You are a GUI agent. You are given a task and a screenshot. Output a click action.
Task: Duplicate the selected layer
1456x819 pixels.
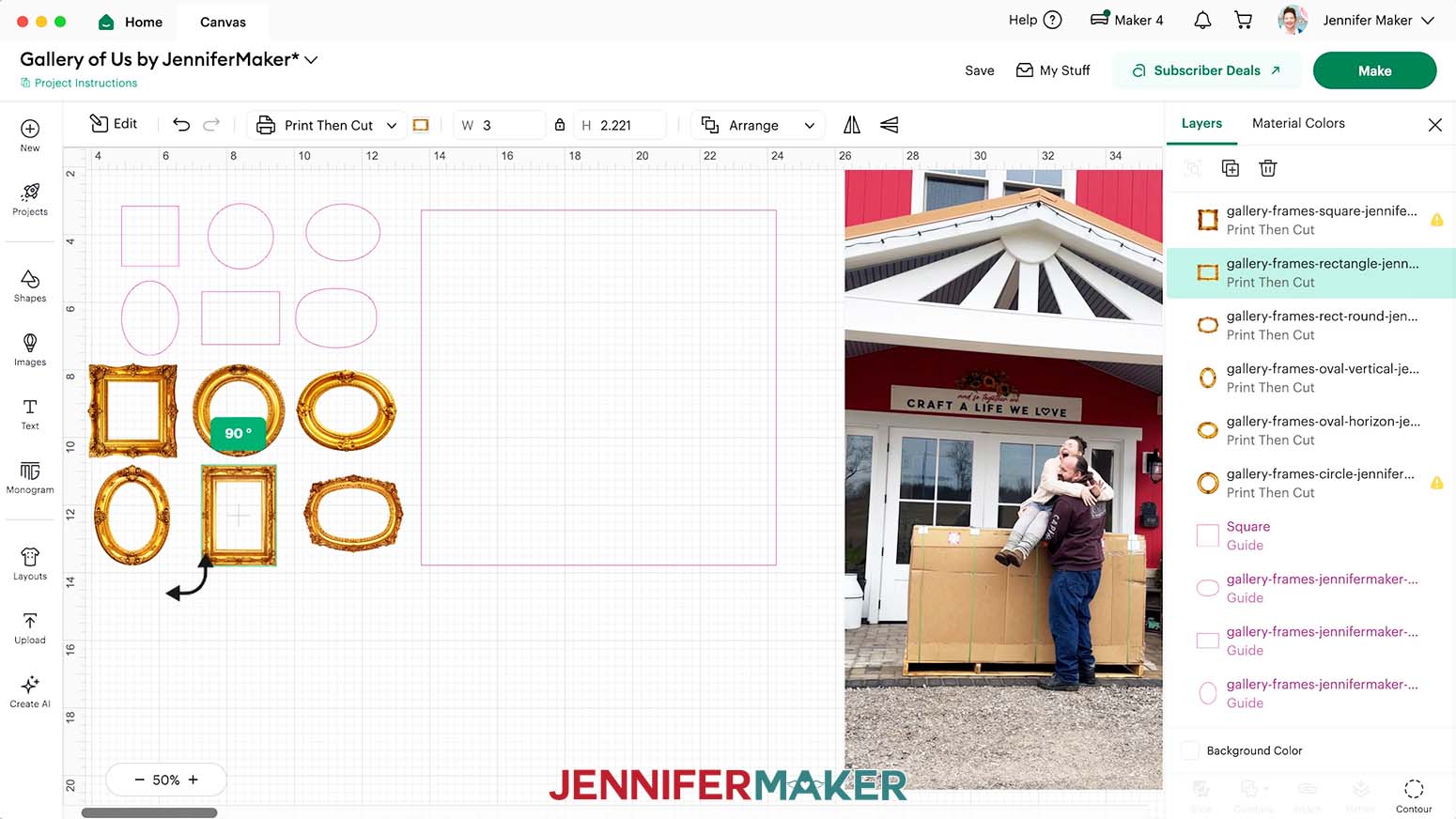click(1231, 168)
